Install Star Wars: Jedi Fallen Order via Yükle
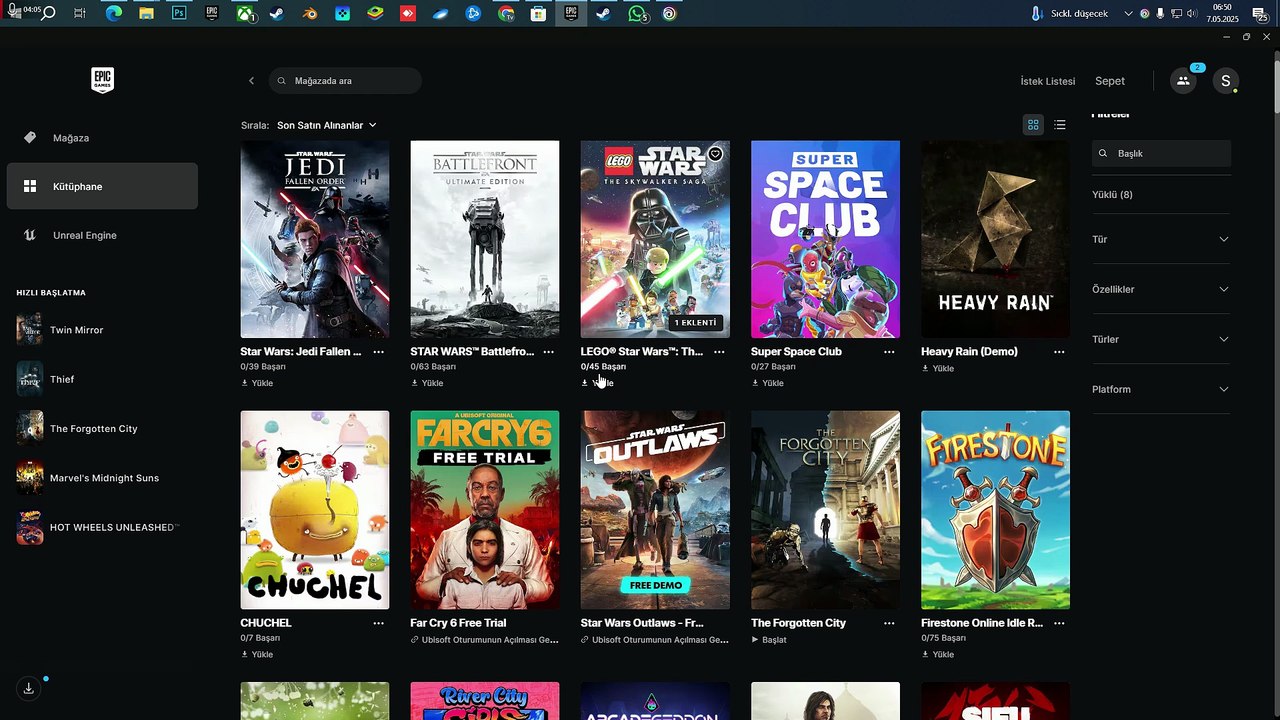 point(257,383)
